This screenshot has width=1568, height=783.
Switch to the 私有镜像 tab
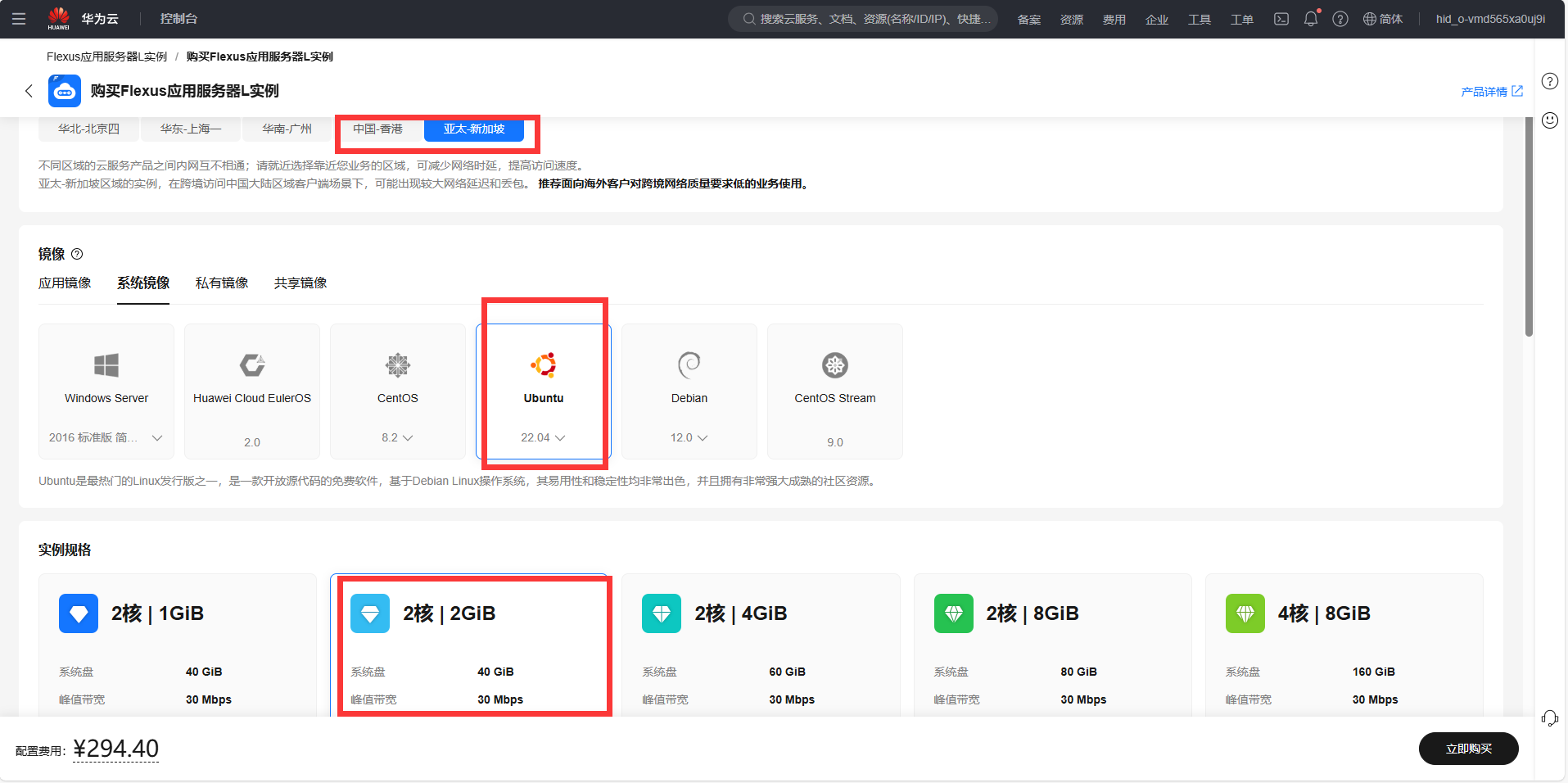(222, 283)
